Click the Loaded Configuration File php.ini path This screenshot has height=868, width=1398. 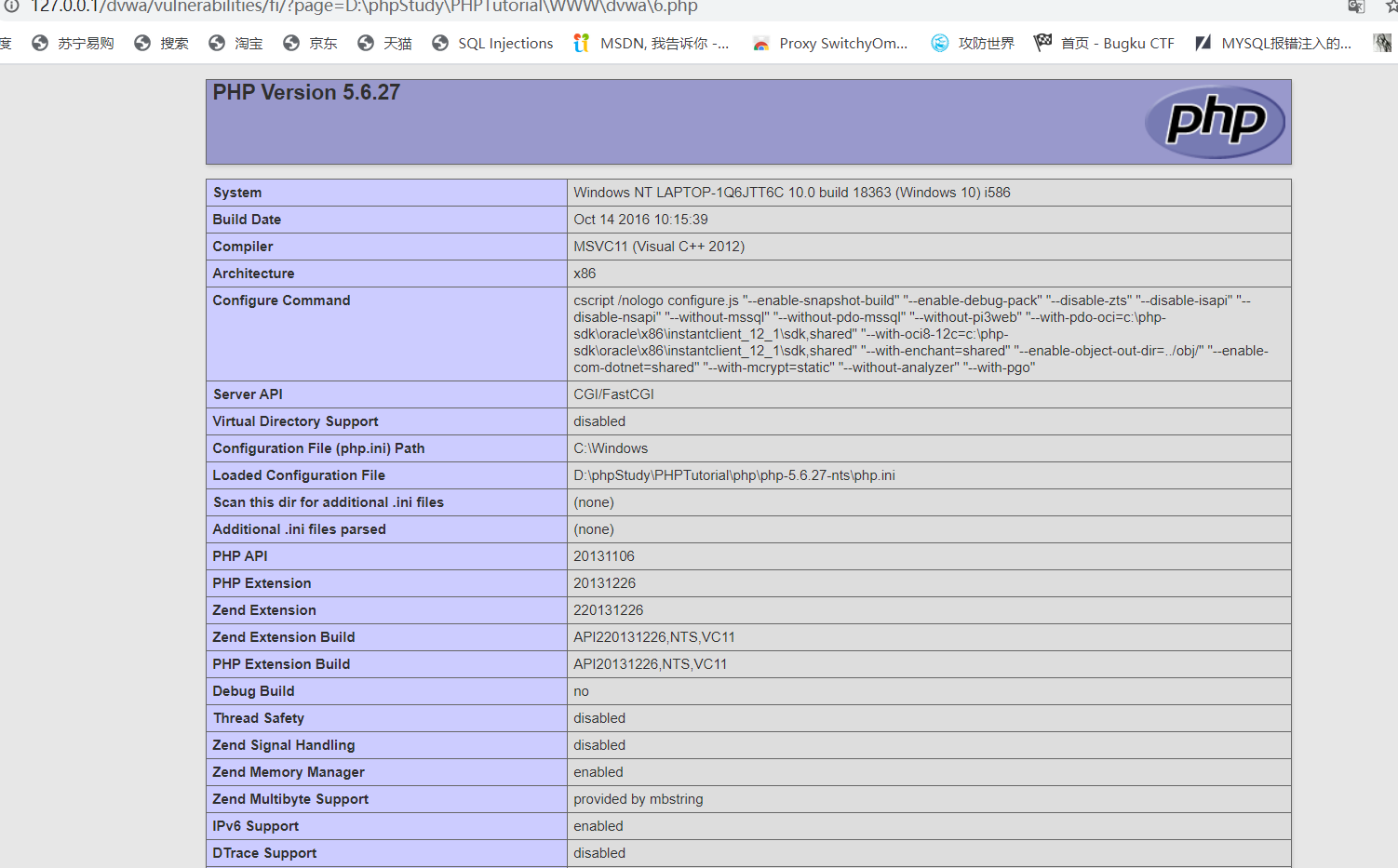click(733, 475)
